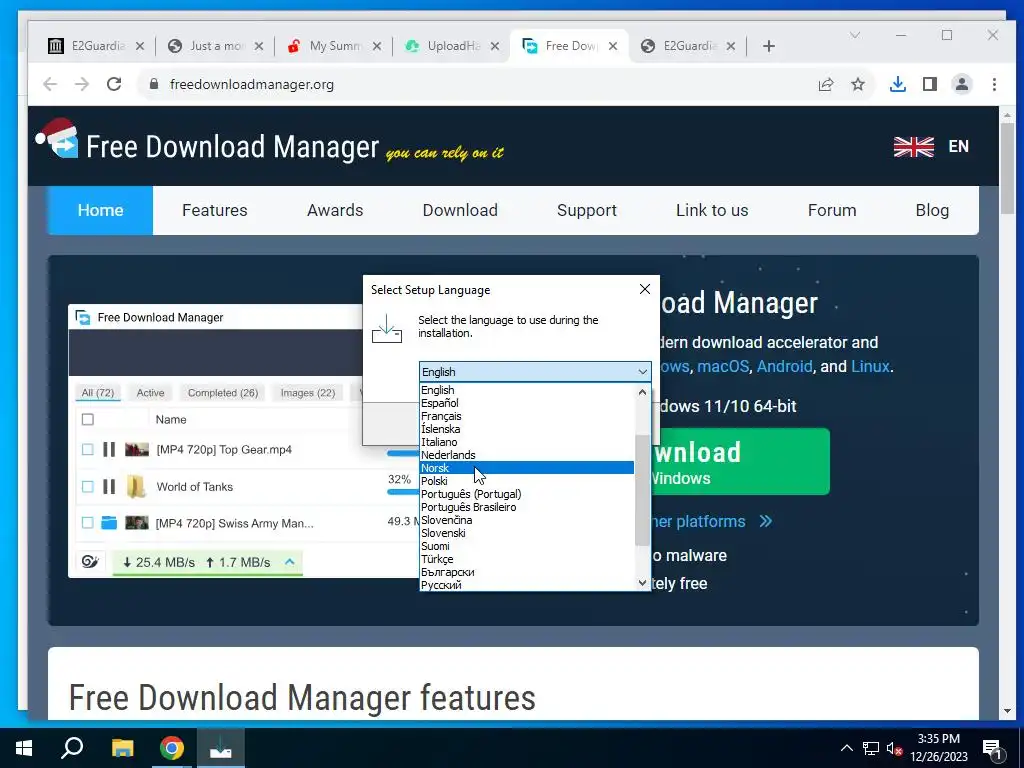The width and height of the screenshot is (1024, 768).
Task: Click the Chrome back arrow
Action: pyautogui.click(x=50, y=84)
